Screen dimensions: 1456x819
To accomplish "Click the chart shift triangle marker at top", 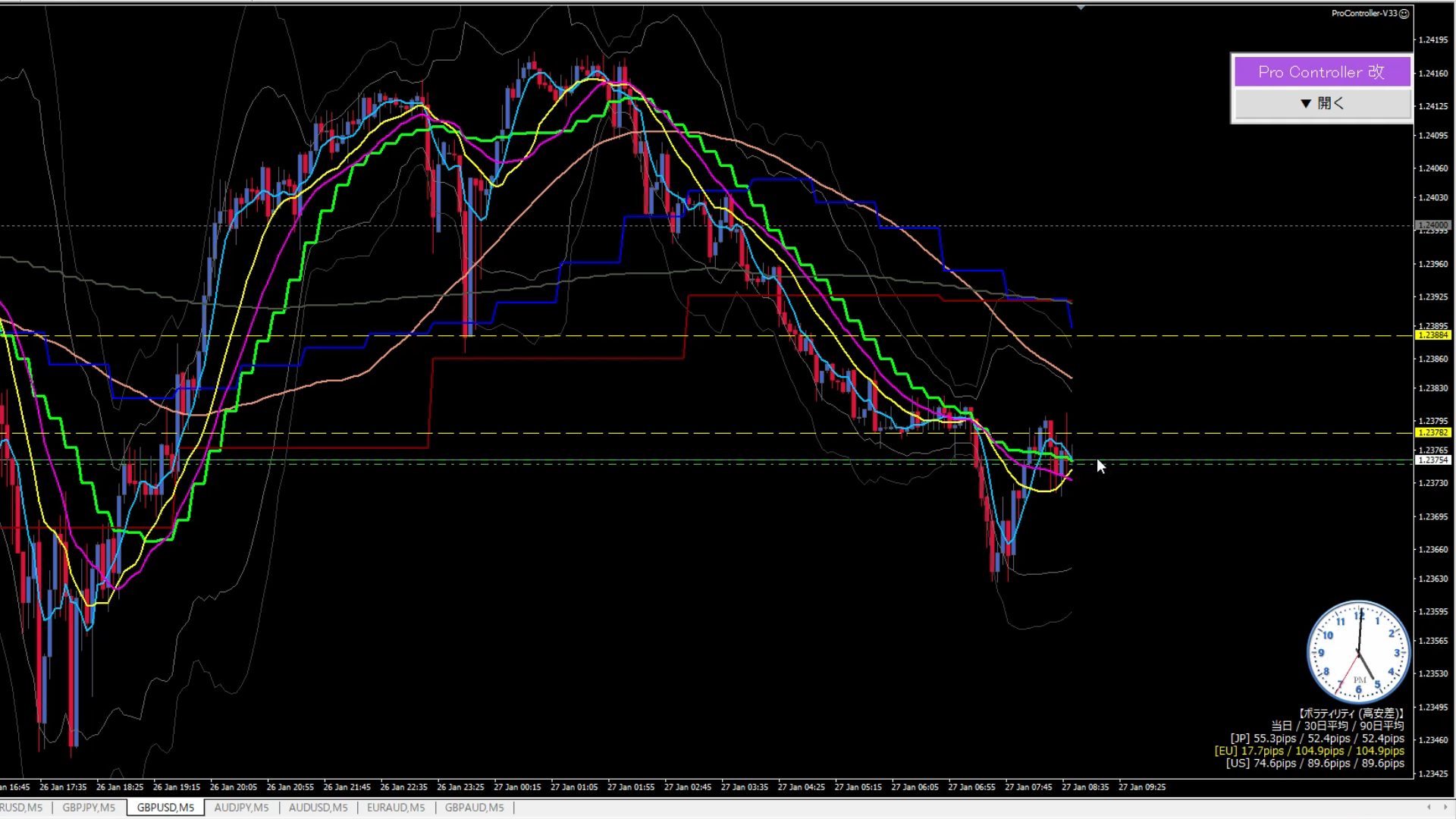I will pyautogui.click(x=1081, y=8).
